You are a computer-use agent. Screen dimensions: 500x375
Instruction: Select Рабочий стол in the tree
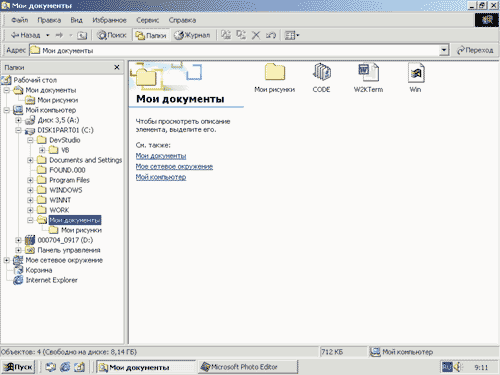coord(35,80)
